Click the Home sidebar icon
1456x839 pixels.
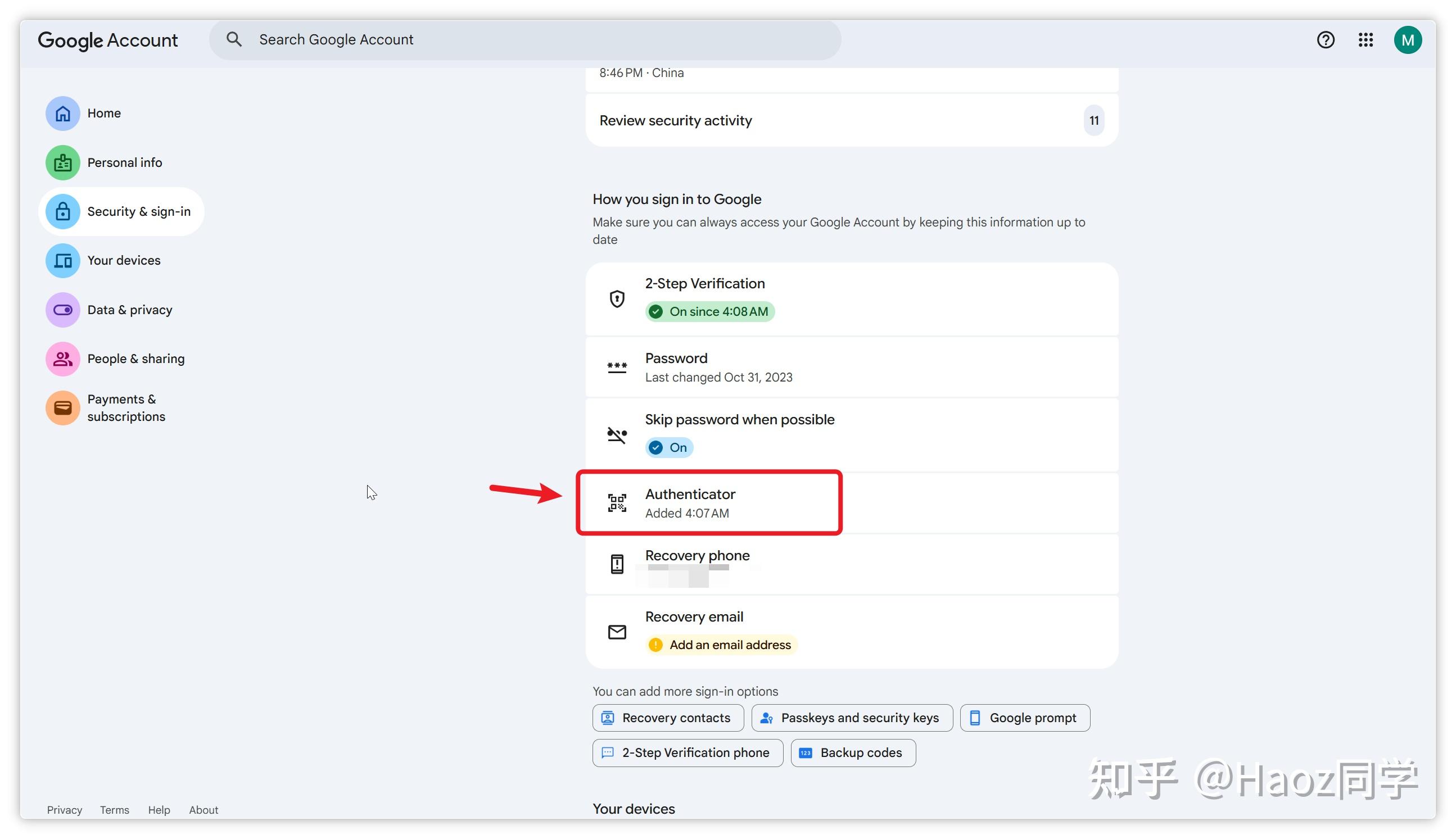[63, 114]
